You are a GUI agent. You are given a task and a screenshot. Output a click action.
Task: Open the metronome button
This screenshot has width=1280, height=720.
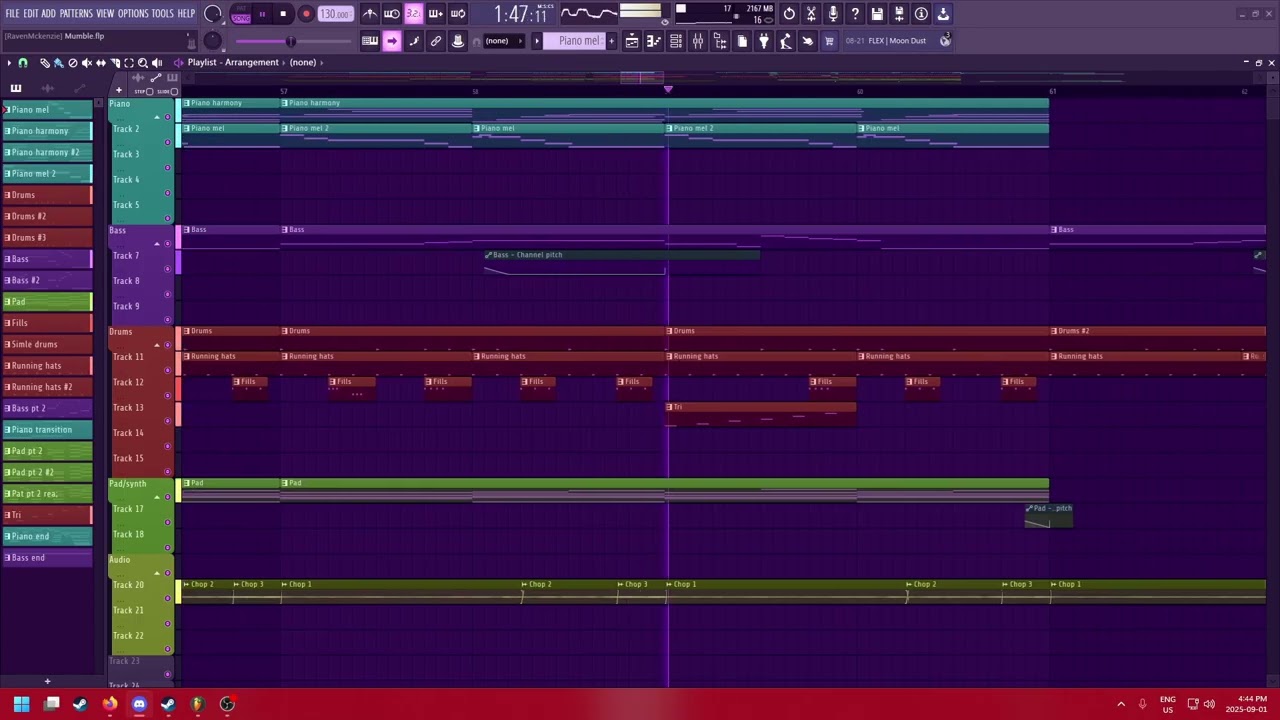click(370, 14)
